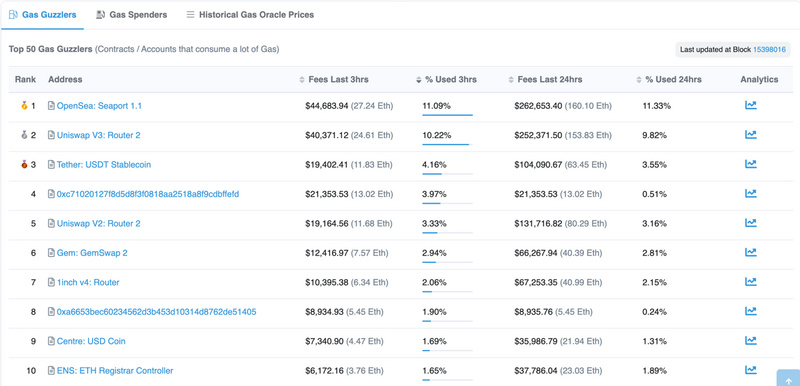The height and width of the screenshot is (386, 800).
Task: Click the OpenSea 11.09% usage progress bar
Action: (447, 115)
